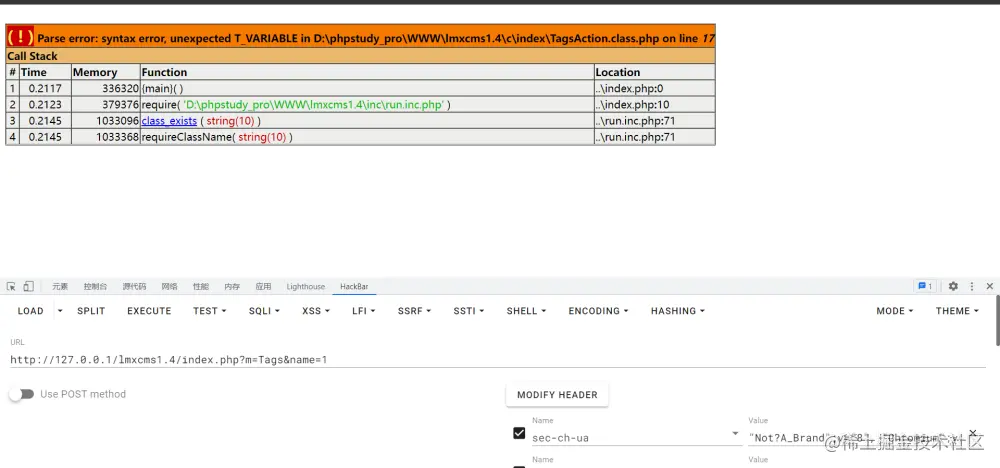The width and height of the screenshot is (1000, 468).
Task: Uncheck the sec-ch-ua header checkbox
Action: [519, 434]
